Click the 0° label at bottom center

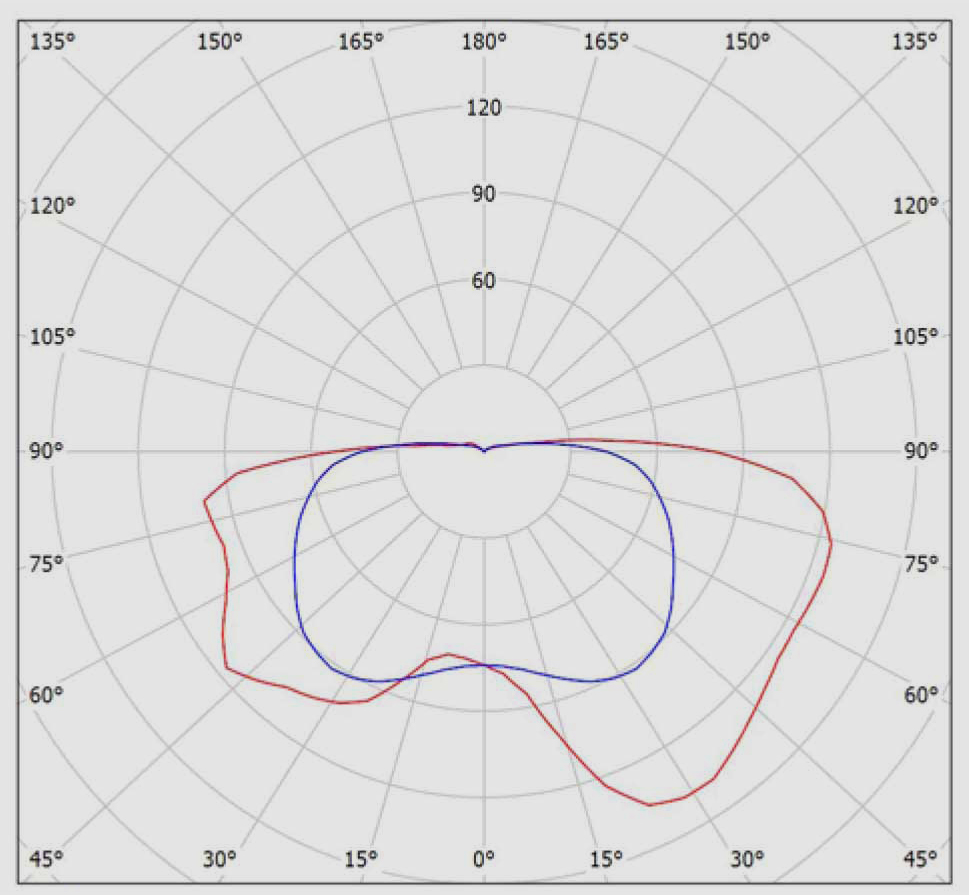click(x=484, y=858)
